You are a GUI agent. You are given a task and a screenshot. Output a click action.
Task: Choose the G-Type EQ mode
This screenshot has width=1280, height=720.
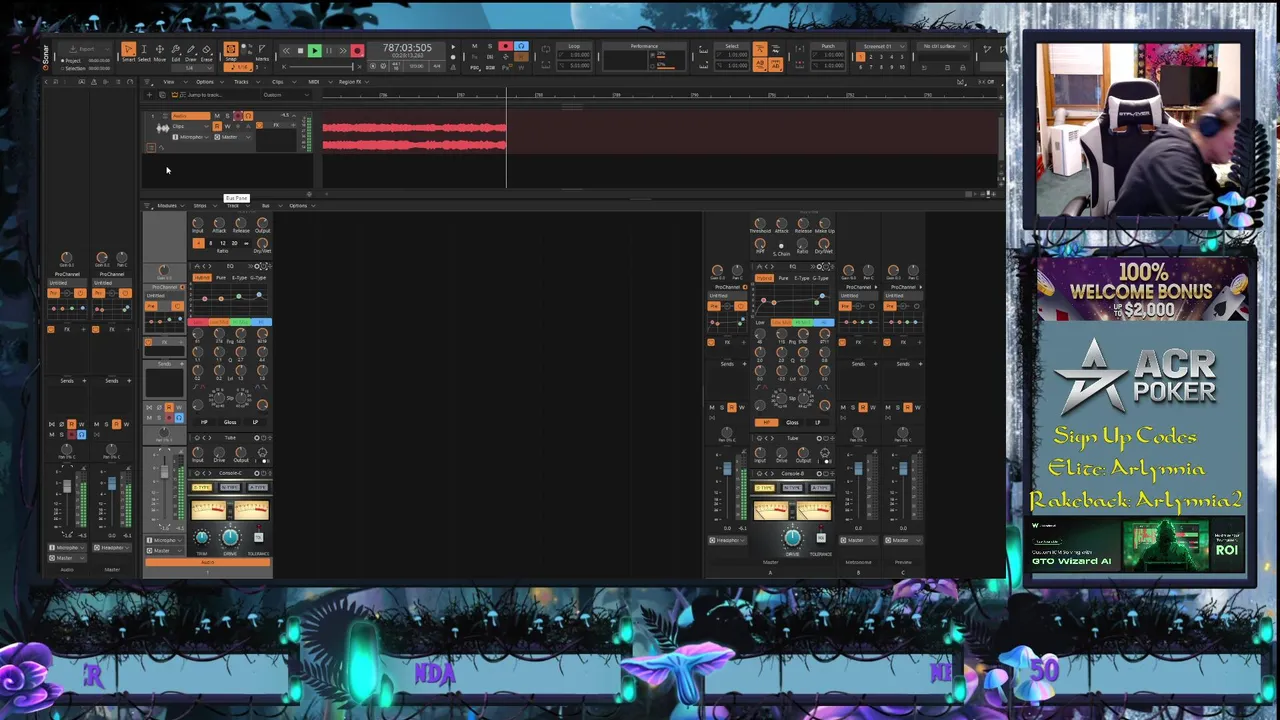coord(258,278)
